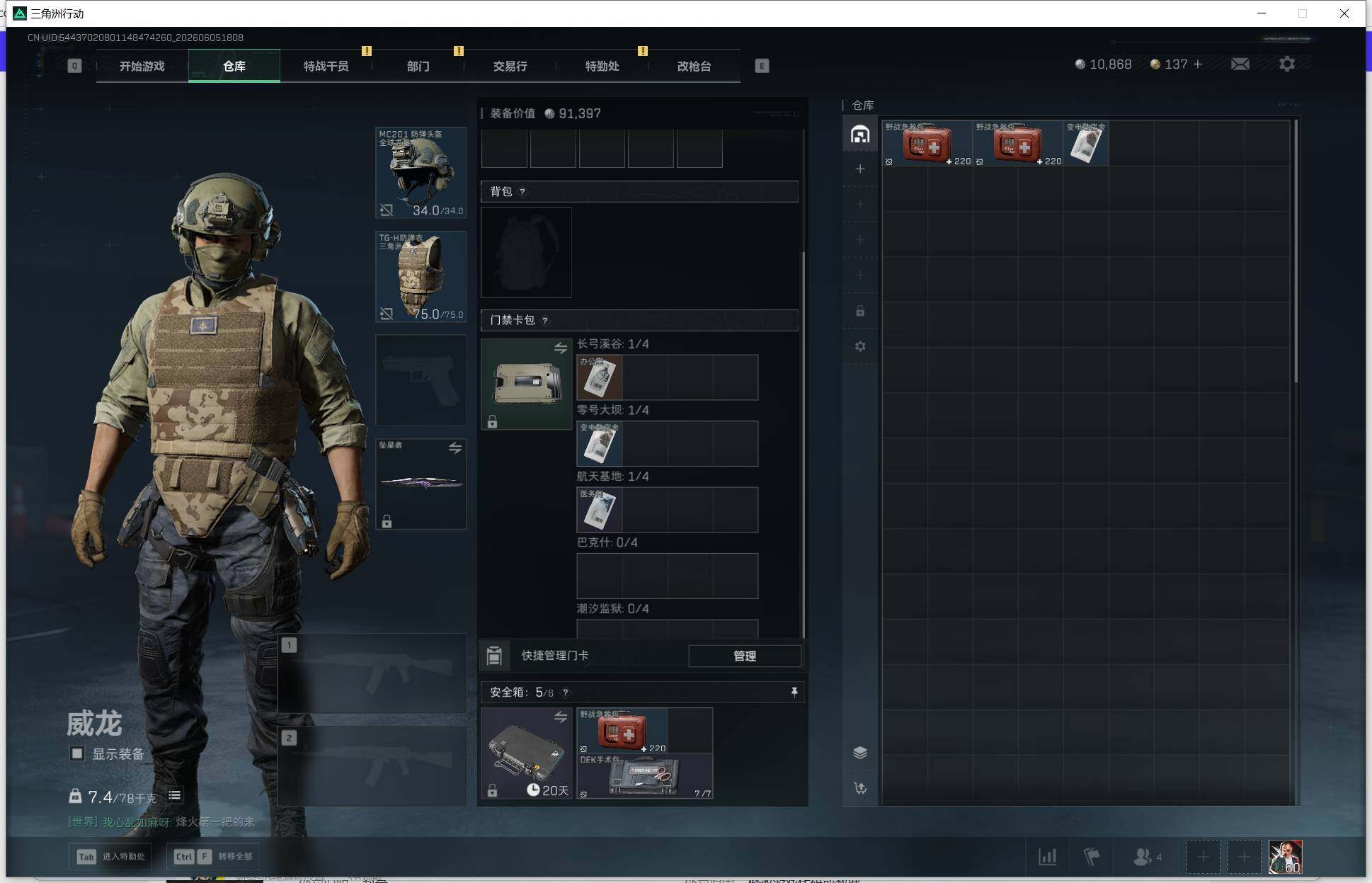Click the E key hint after 改枪台
Viewport: 1372px width, 883px height.
[762, 66]
